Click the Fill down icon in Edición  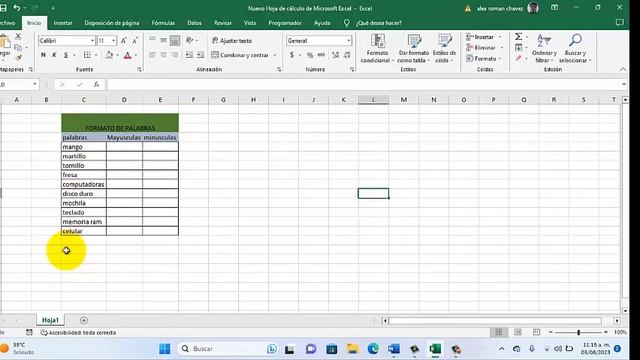pos(518,48)
